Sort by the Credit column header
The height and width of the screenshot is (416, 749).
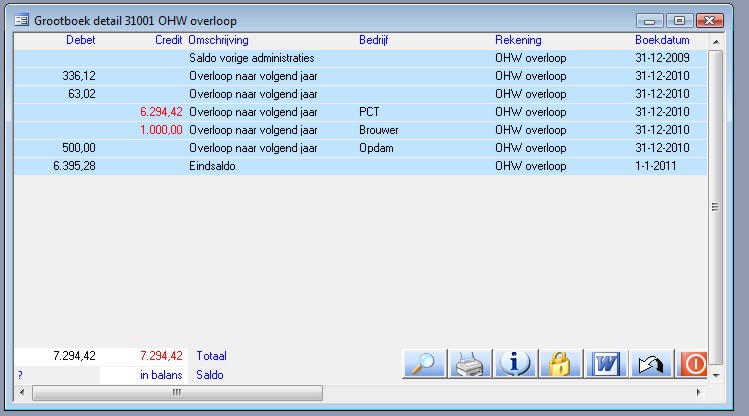coord(168,40)
